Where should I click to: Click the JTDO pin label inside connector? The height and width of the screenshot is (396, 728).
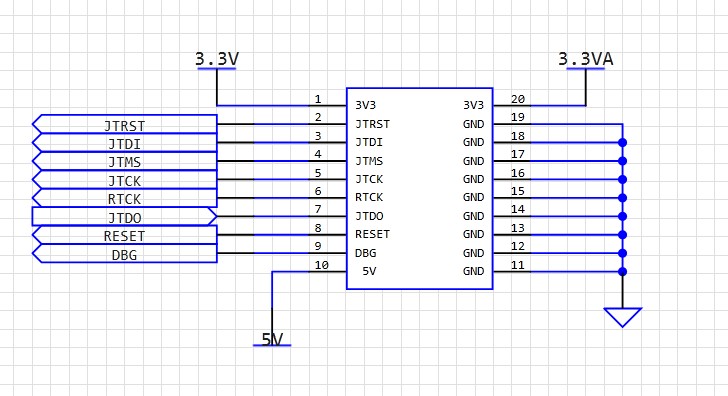click(x=369, y=216)
